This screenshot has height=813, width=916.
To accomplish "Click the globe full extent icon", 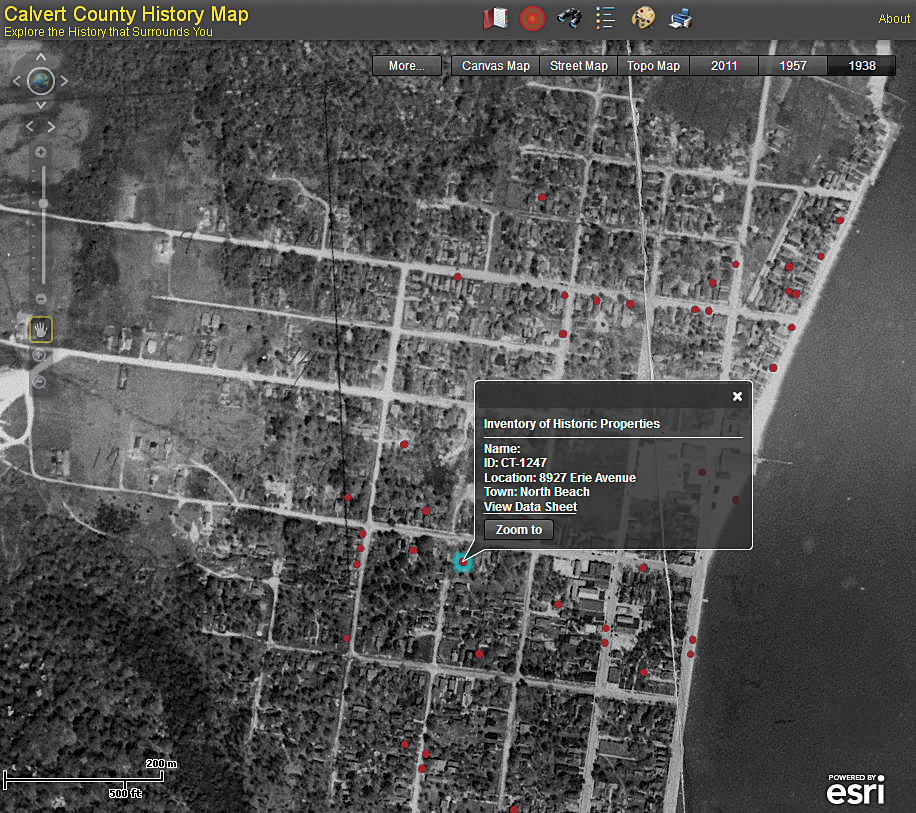I will tap(41, 81).
